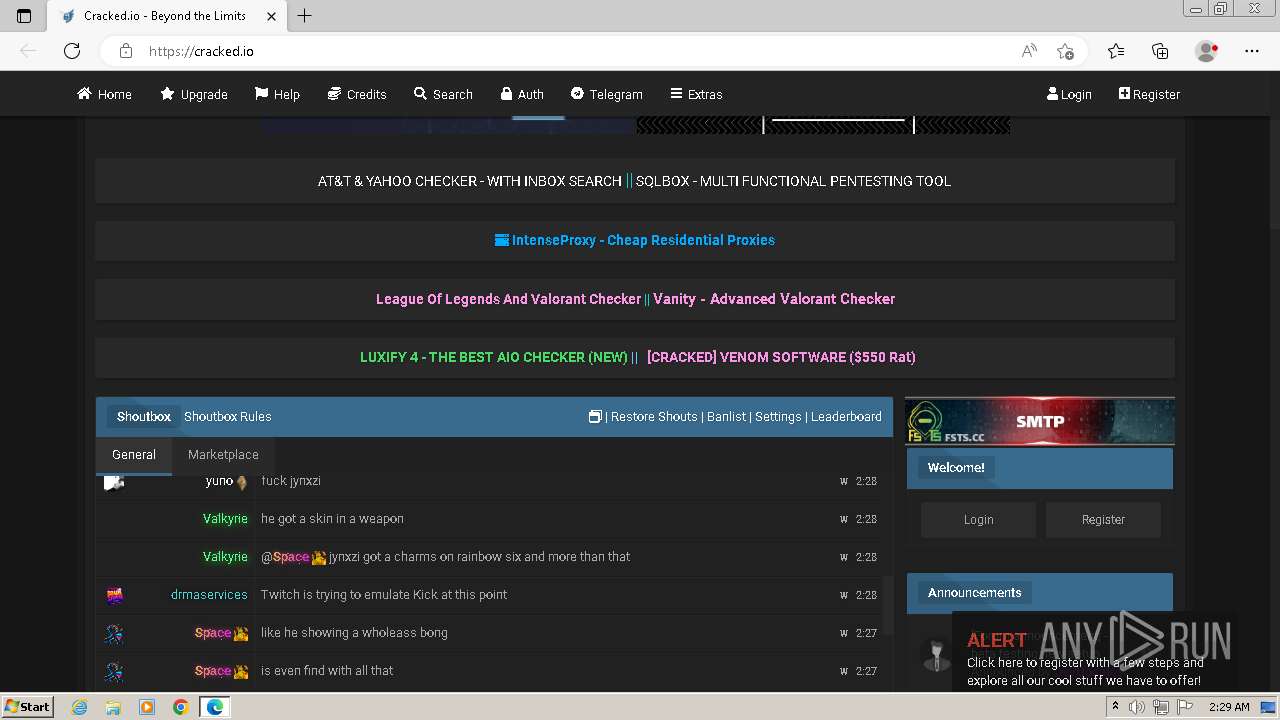Open shoutbox Settings
The height and width of the screenshot is (720, 1280).
pos(778,417)
